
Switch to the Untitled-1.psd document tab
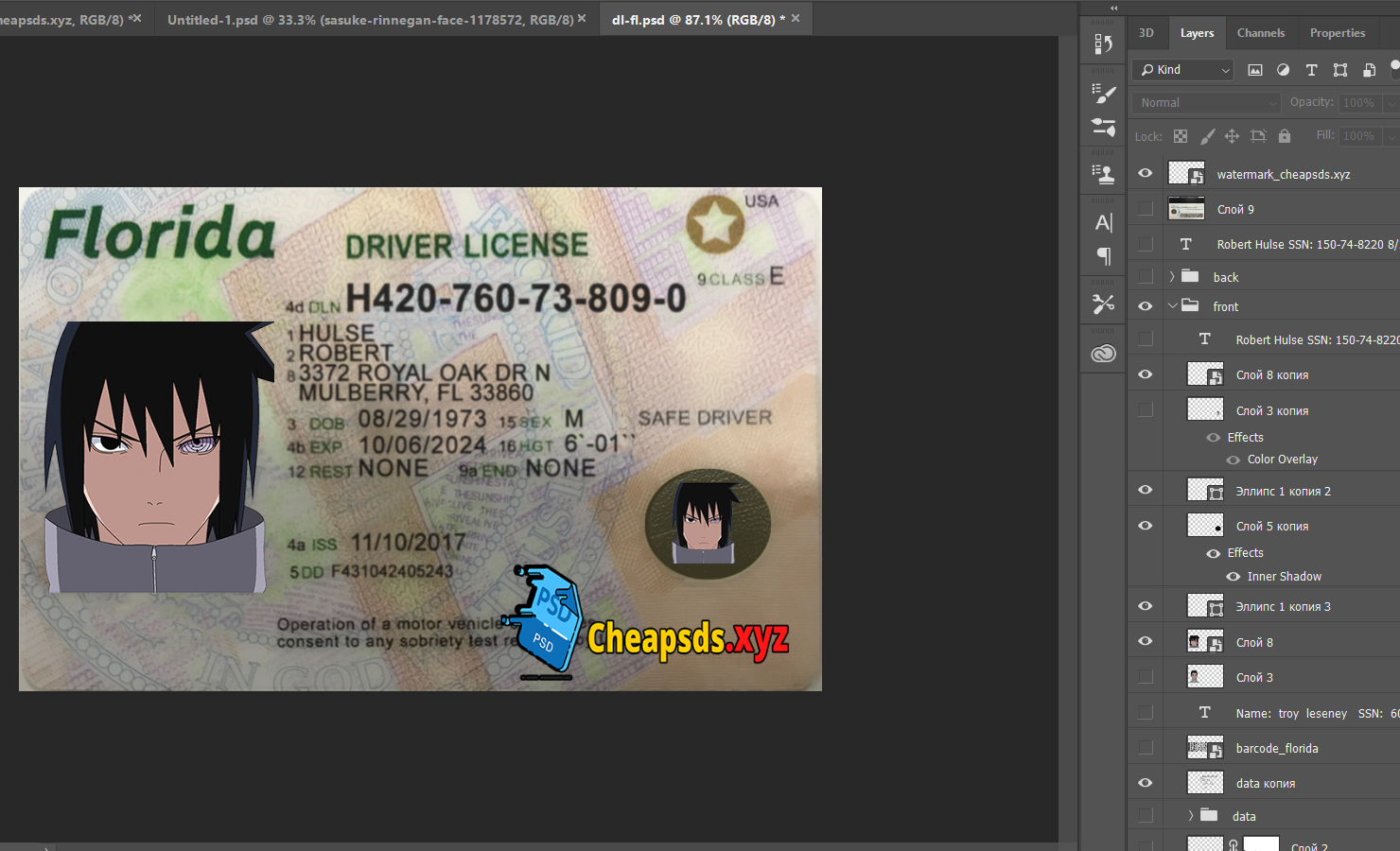pyautogui.click(x=370, y=20)
